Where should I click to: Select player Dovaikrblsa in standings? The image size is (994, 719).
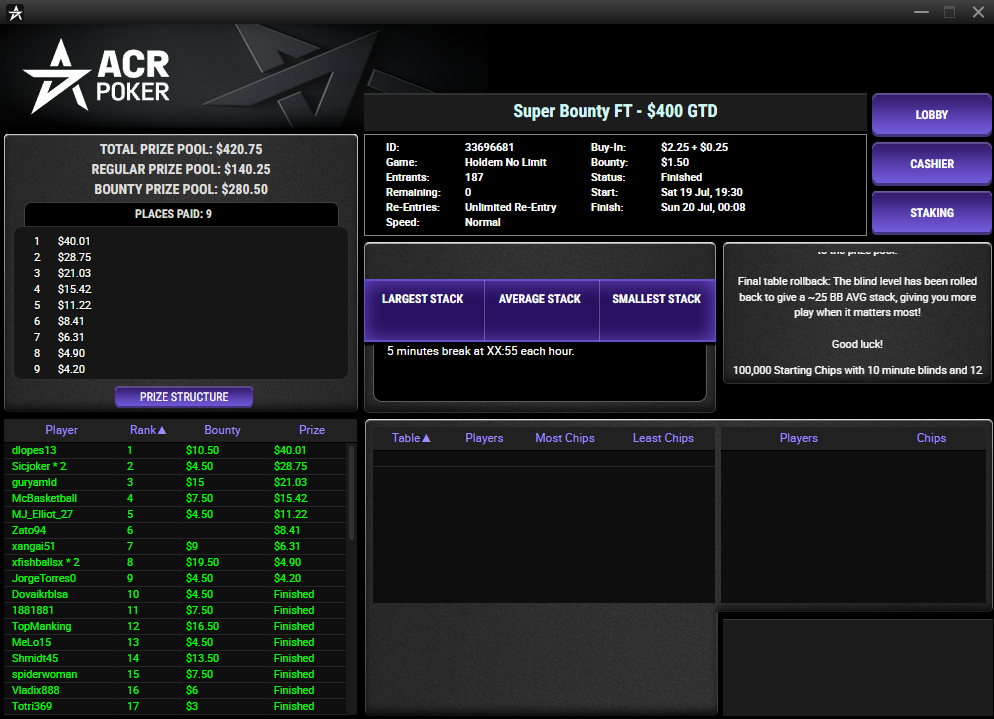[176, 594]
